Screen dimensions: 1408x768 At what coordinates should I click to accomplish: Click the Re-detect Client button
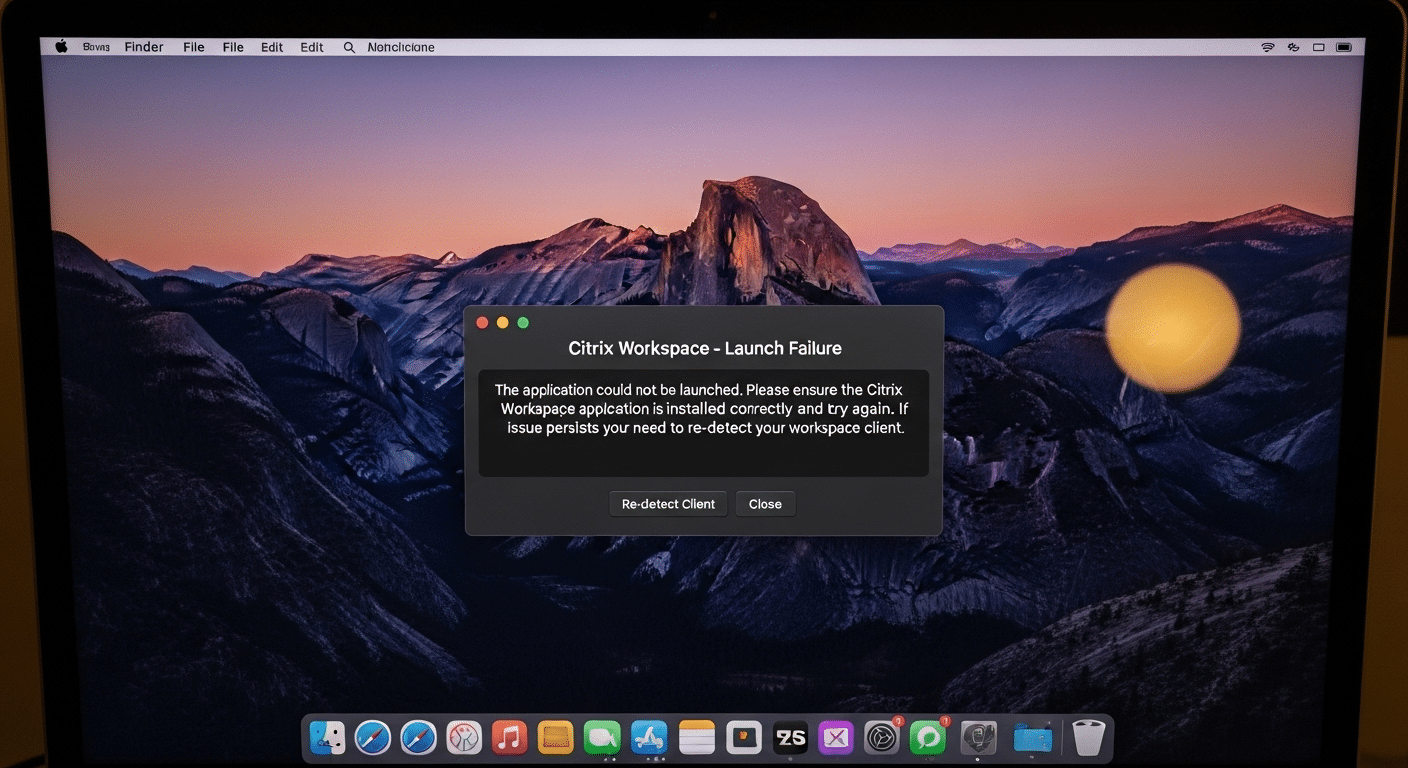(668, 503)
